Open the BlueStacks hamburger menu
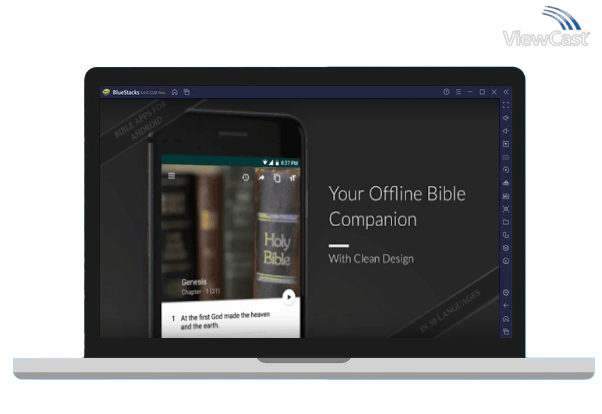This screenshot has height=414, width=602. coord(458,92)
